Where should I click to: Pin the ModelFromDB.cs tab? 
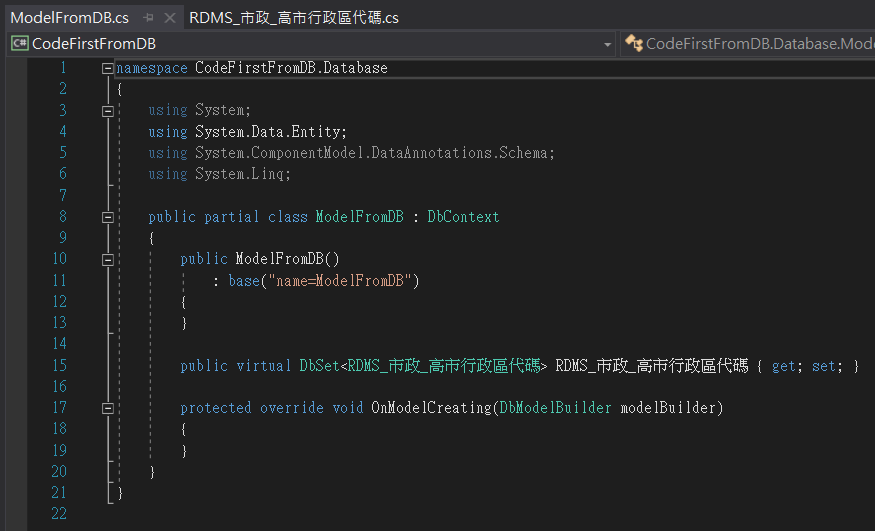tap(148, 18)
